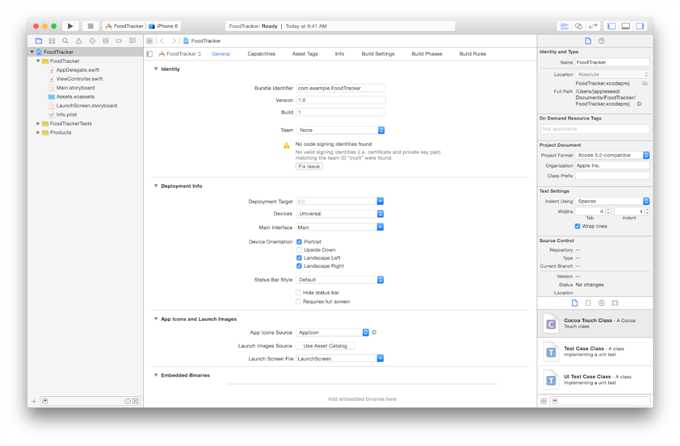Viewport: 680px width, 446px height.
Task: Open the Issue navigator warning icon
Action: click(79, 41)
